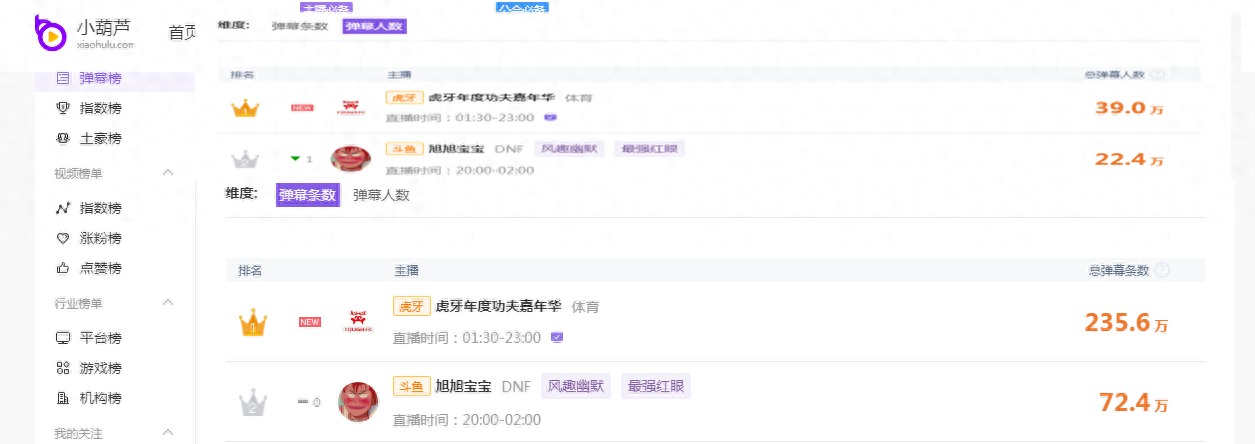Click purple icon after 01:30-23:00 in 235.6万 row
1255x444 pixels.
(x=558, y=337)
